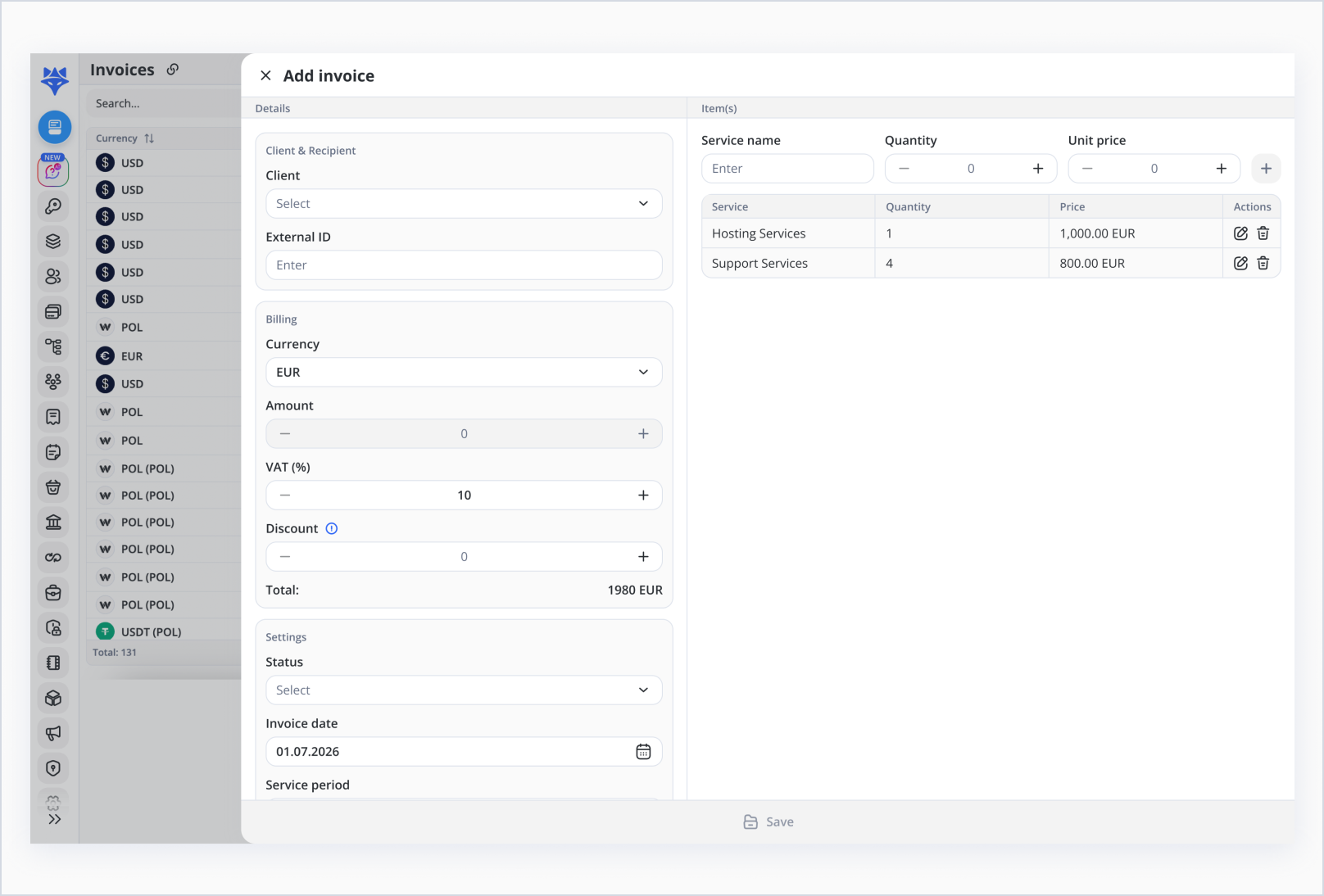Screen dimensions: 1324x896
Task: Expand the sidebar with double chevron
Action: (54, 819)
